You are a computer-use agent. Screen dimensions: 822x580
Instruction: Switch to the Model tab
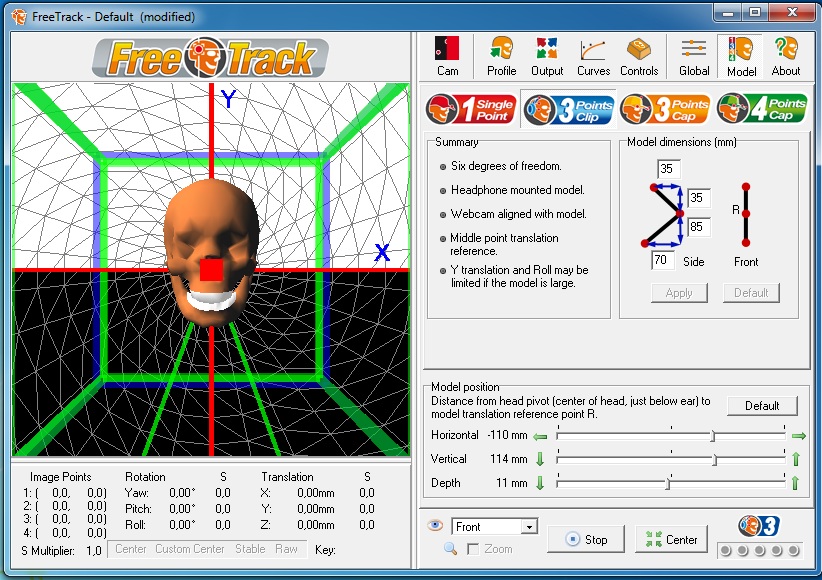741,56
